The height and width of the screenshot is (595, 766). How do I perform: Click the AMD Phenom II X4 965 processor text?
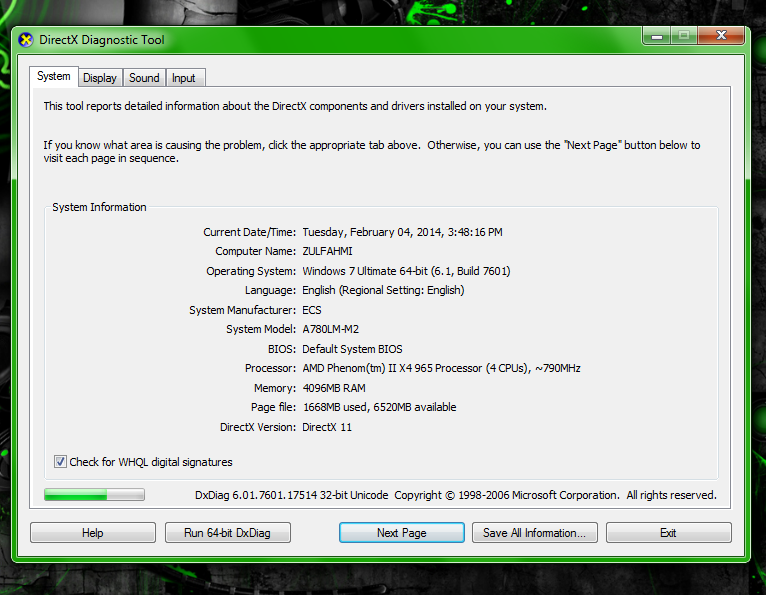point(441,368)
